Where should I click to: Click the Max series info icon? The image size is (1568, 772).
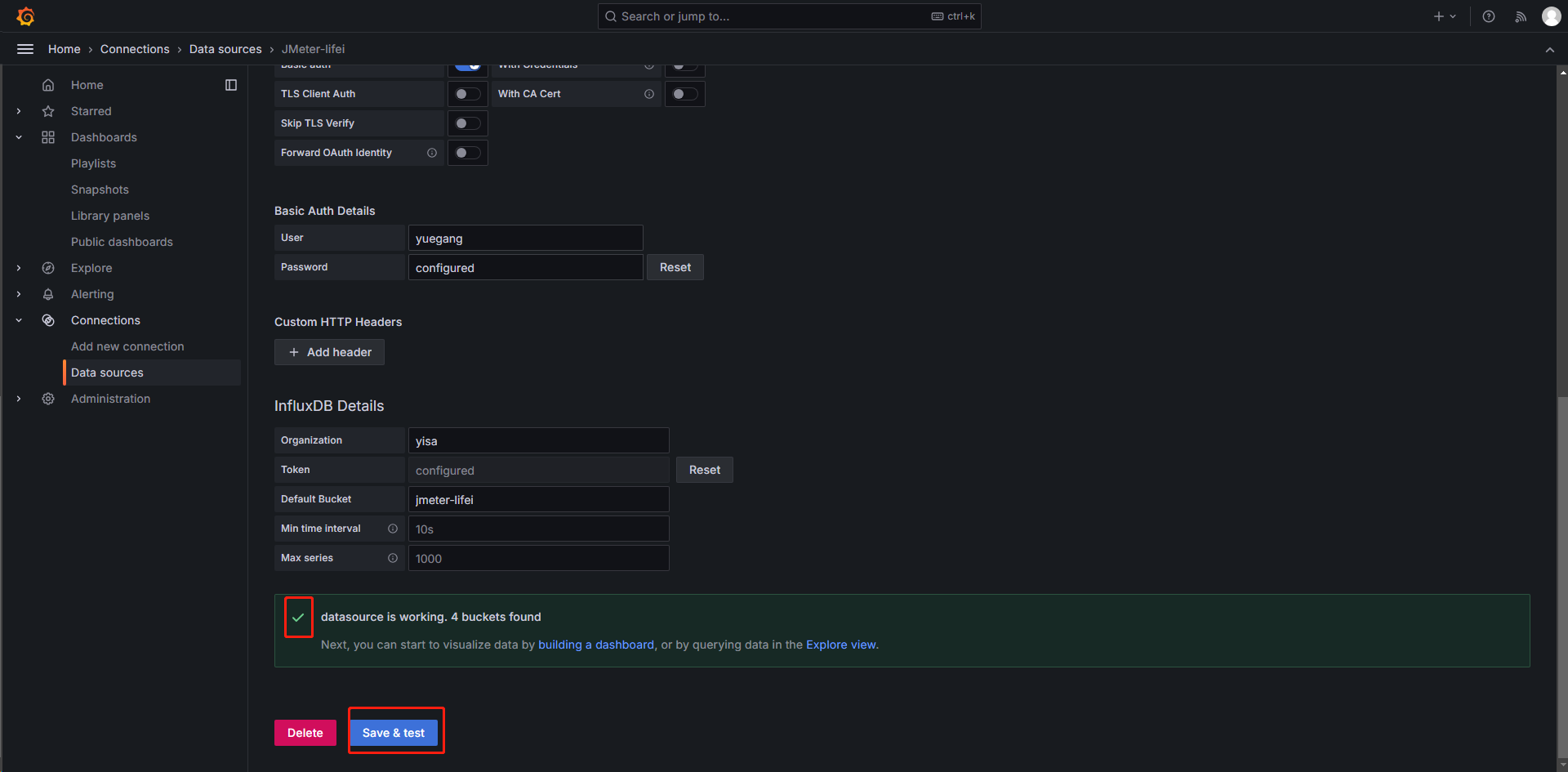point(393,558)
